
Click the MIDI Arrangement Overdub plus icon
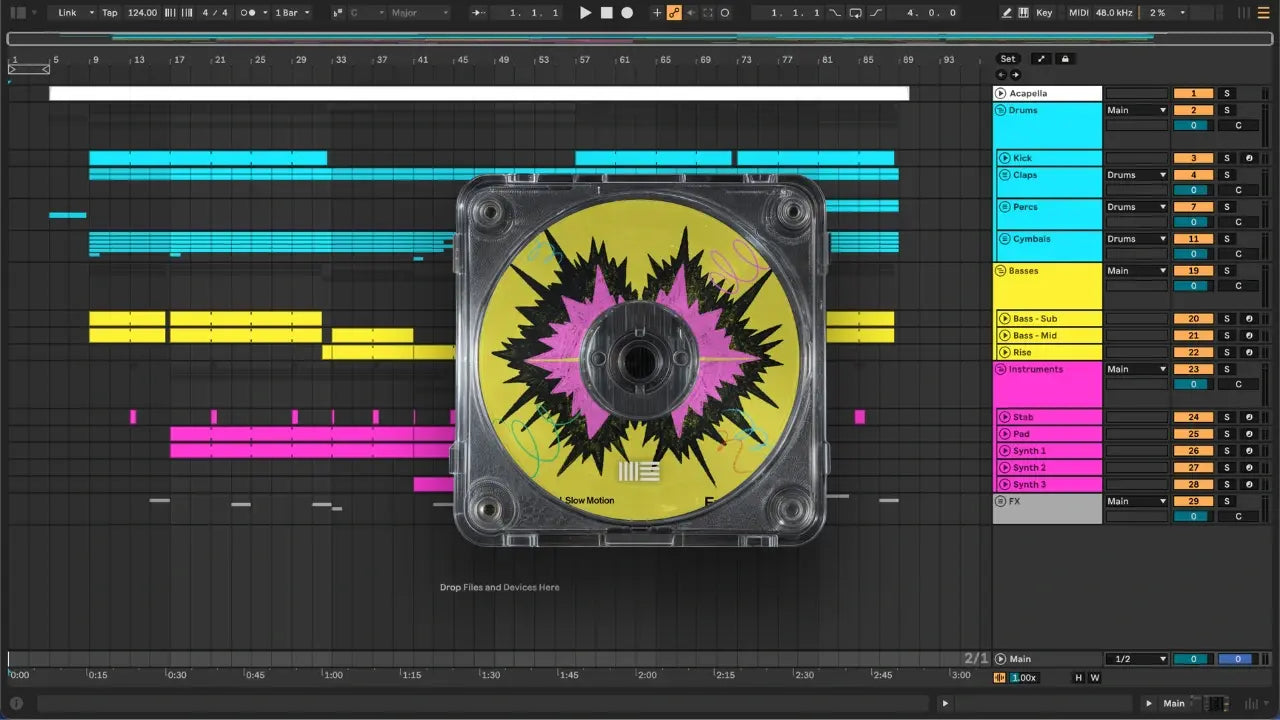pos(657,13)
